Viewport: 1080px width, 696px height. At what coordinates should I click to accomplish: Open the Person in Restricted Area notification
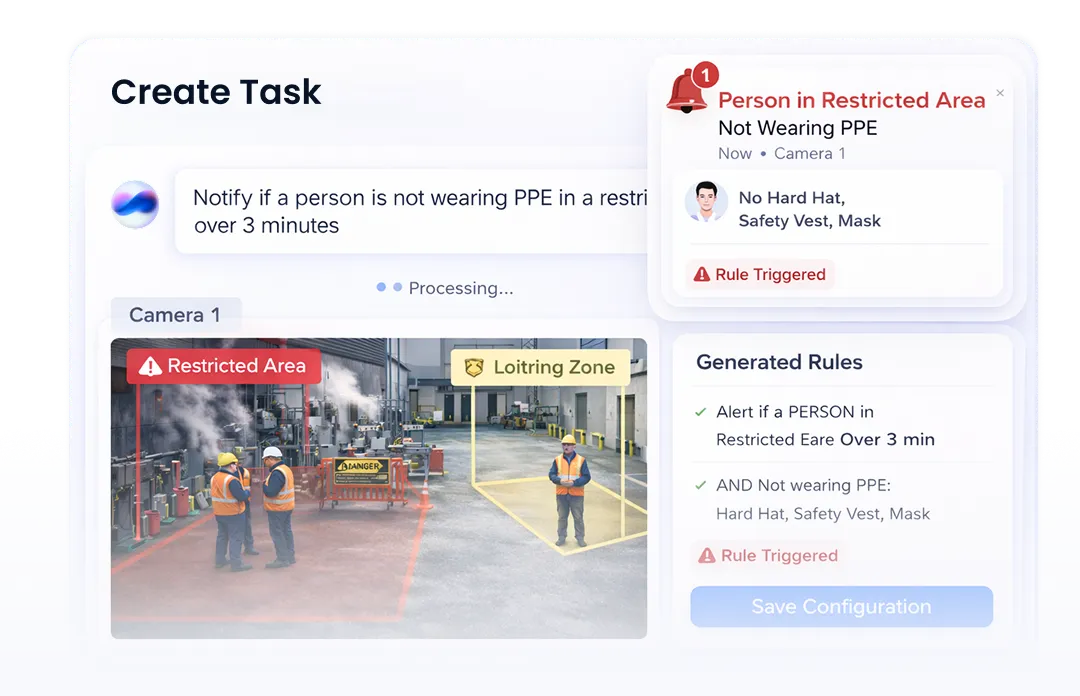pyautogui.click(x=851, y=100)
